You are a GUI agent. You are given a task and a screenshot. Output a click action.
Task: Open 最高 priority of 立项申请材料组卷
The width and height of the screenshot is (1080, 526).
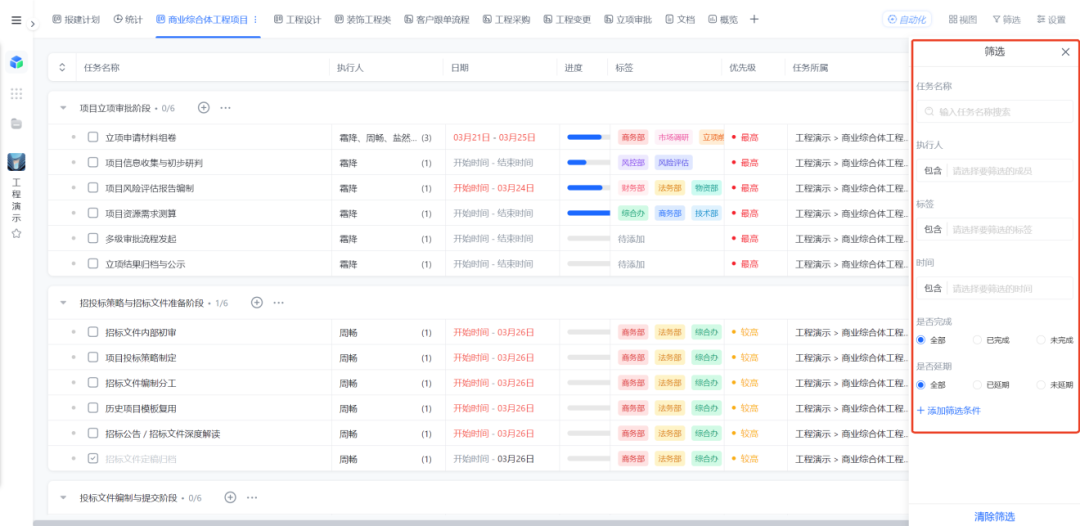[745, 137]
